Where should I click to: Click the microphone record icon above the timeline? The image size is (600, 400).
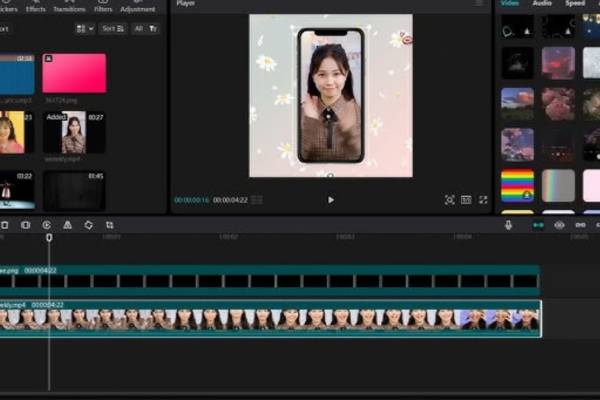508,225
